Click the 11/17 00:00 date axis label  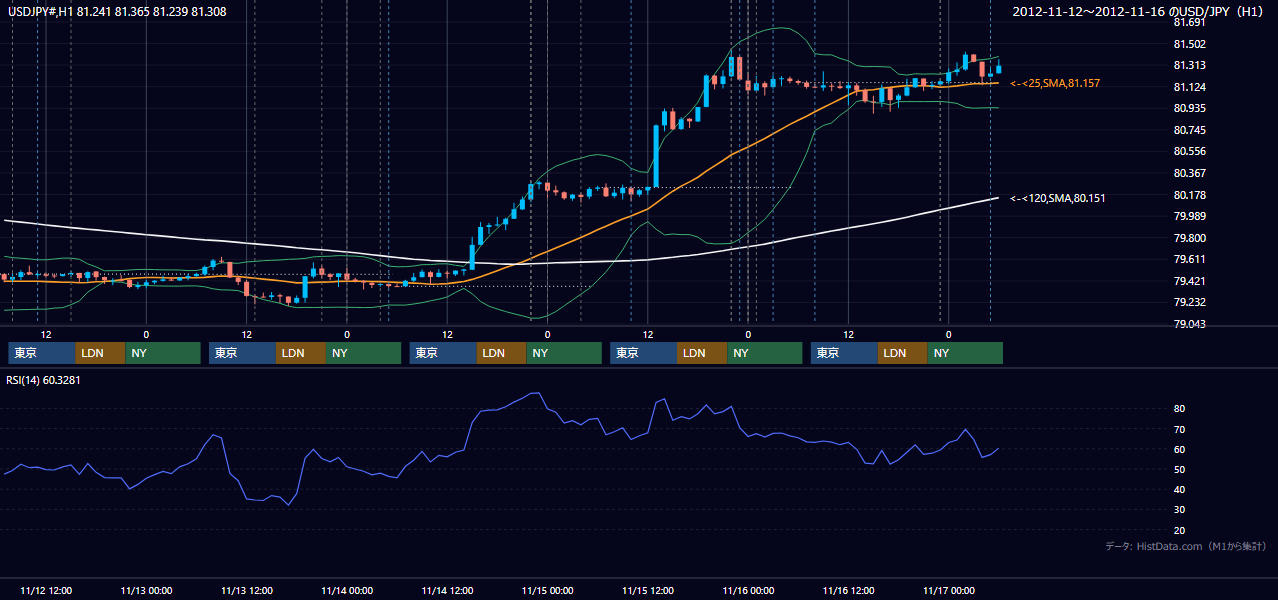949,590
